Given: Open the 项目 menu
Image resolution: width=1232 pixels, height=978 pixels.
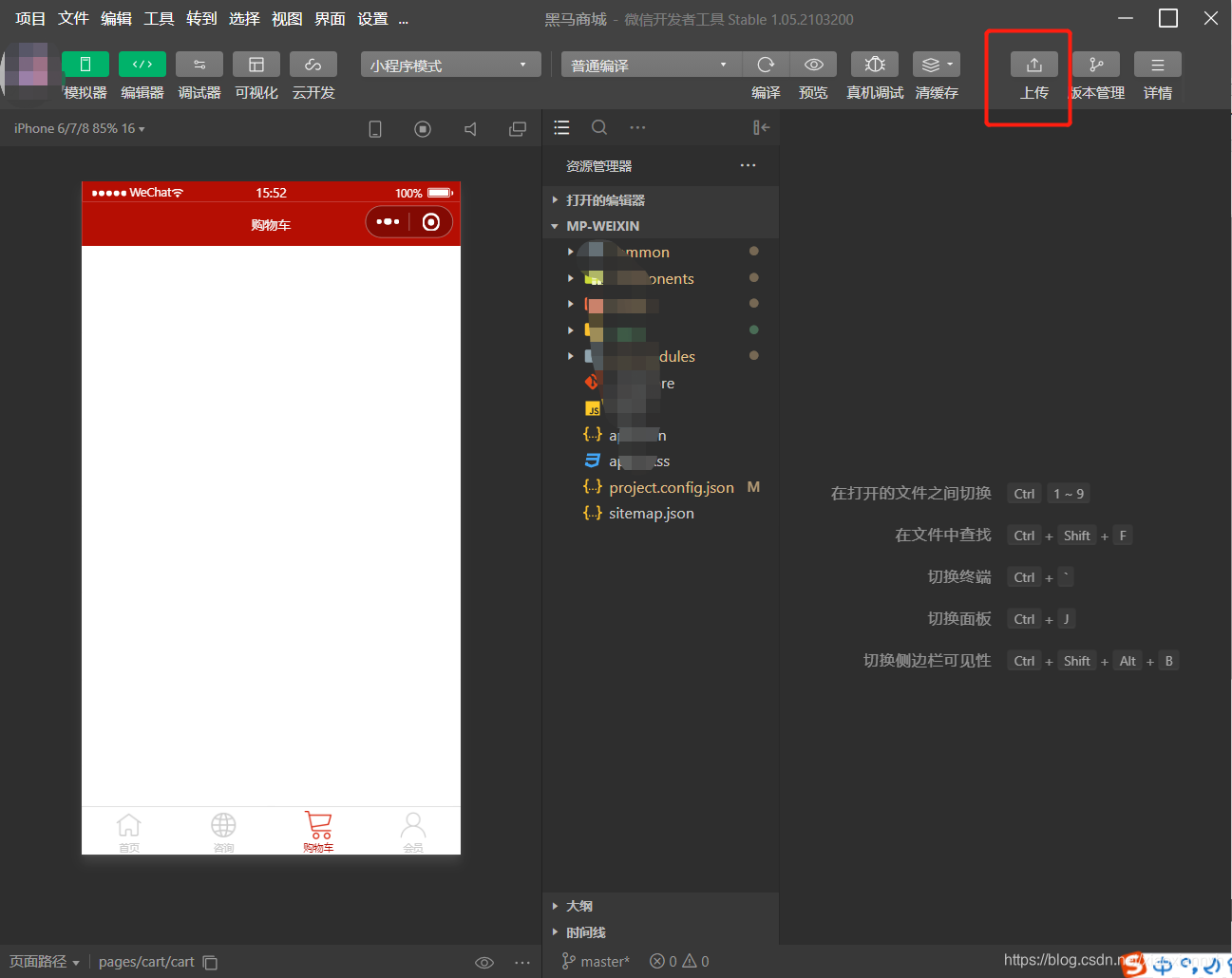Looking at the screenshot, I should pyautogui.click(x=30, y=19).
